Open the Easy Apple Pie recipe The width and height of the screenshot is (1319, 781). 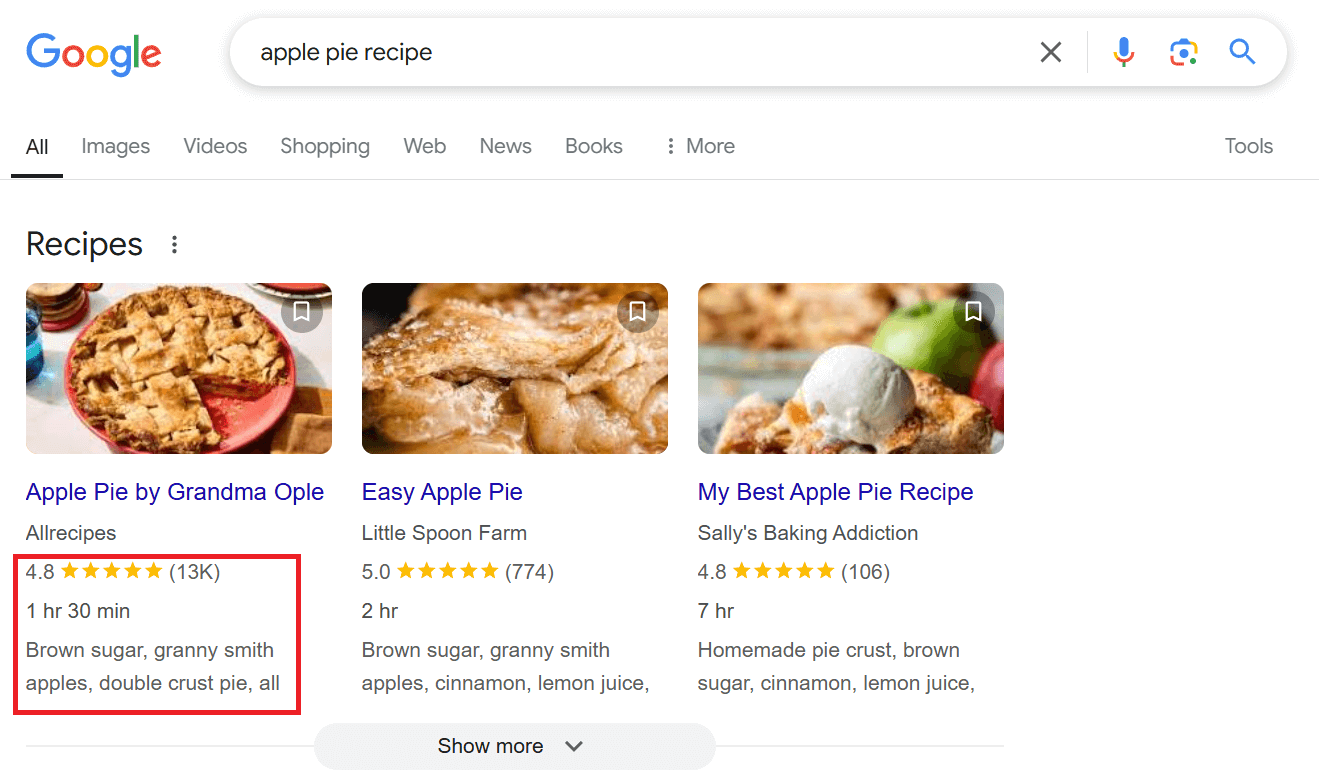[x=442, y=492]
